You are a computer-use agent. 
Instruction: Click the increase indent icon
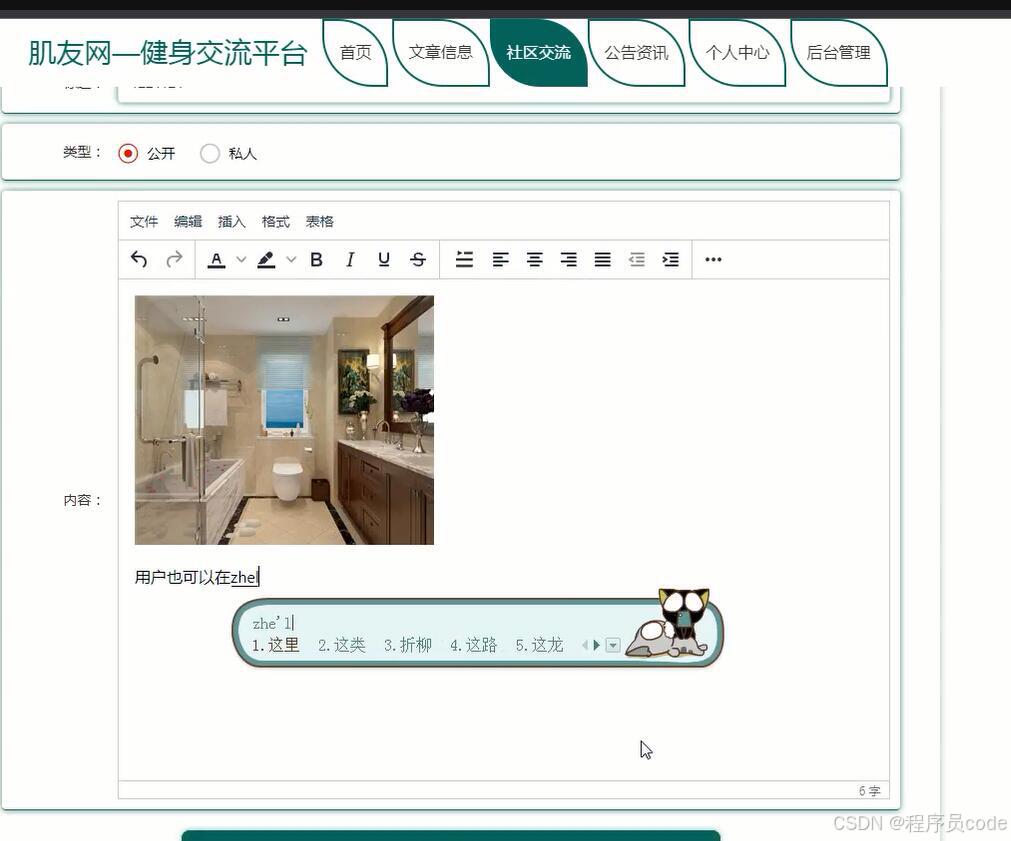[670, 259]
